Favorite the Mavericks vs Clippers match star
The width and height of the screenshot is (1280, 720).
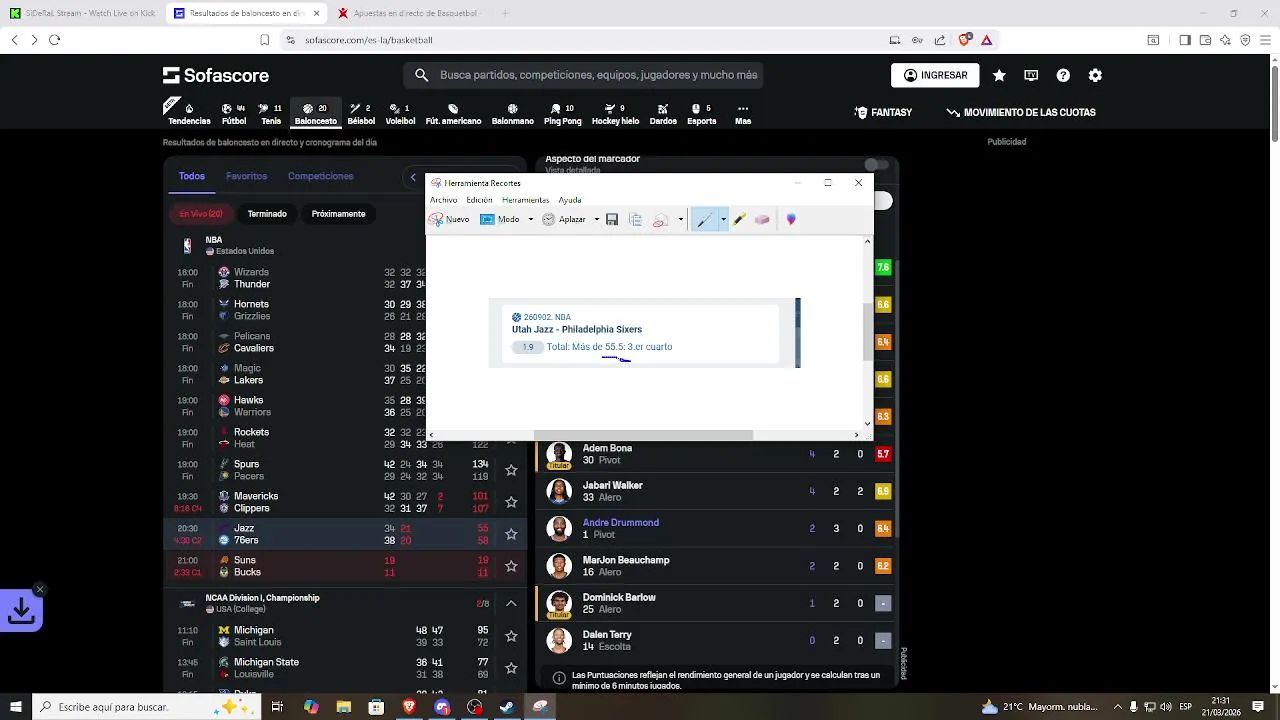(511, 502)
